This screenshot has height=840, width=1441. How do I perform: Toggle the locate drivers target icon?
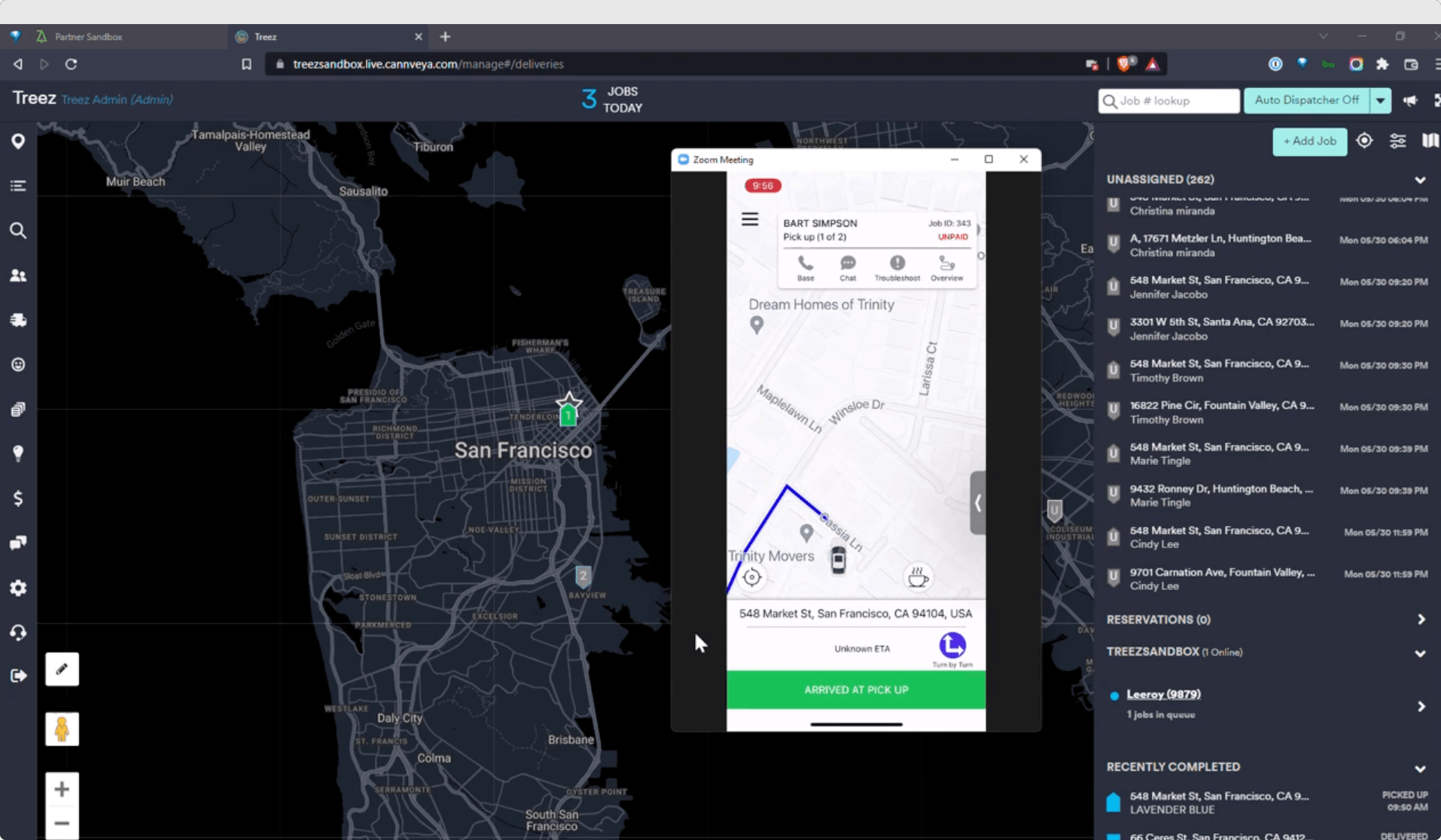pyautogui.click(x=1364, y=141)
